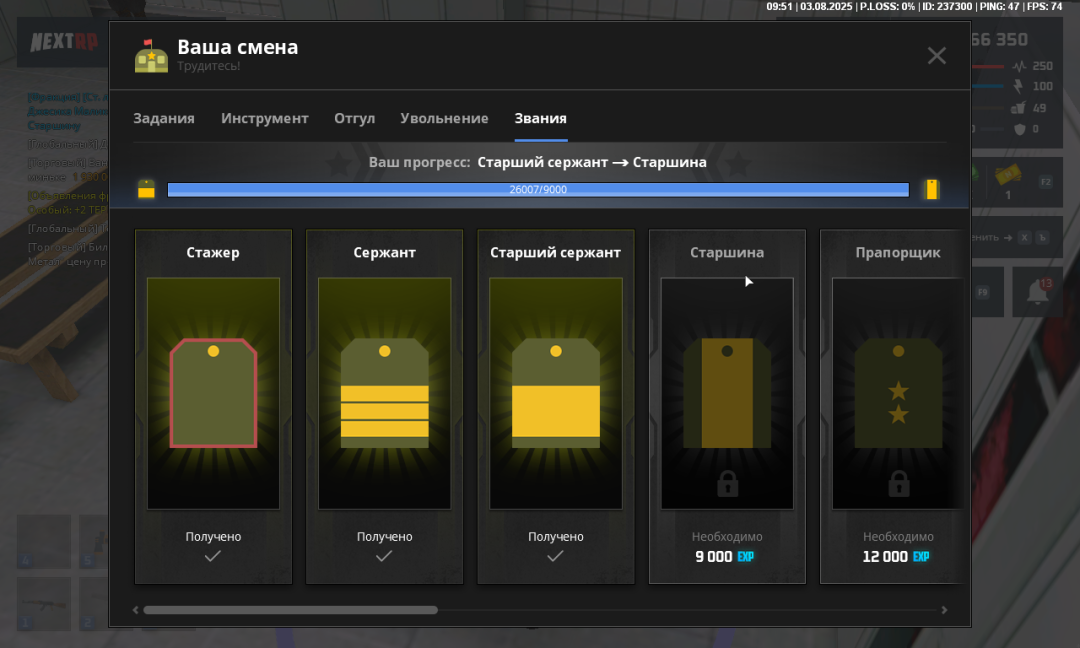The width and height of the screenshot is (1080, 648).
Task: Click the Ваша смена title
Action: 238,47
